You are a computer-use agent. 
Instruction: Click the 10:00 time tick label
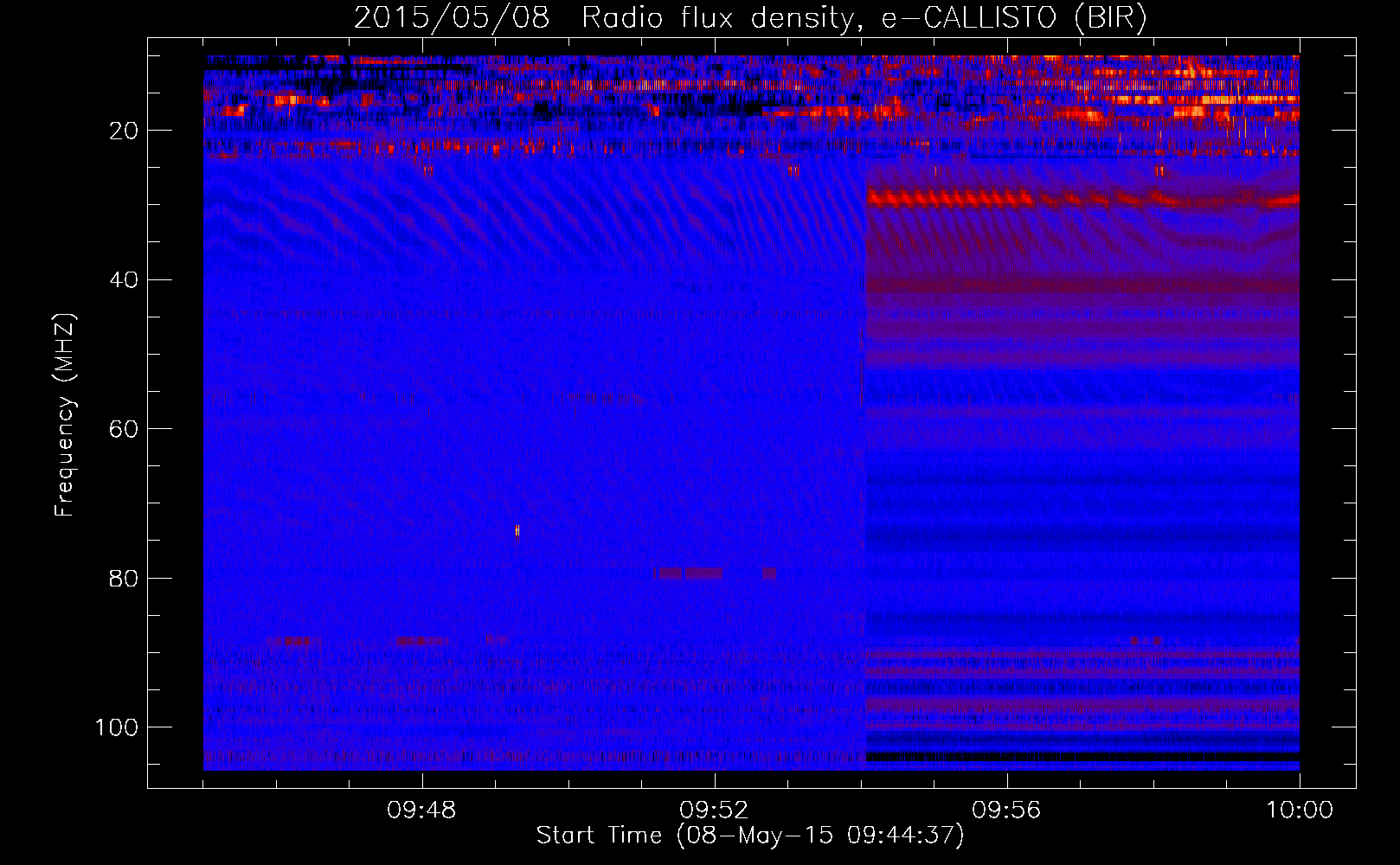click(x=1299, y=811)
